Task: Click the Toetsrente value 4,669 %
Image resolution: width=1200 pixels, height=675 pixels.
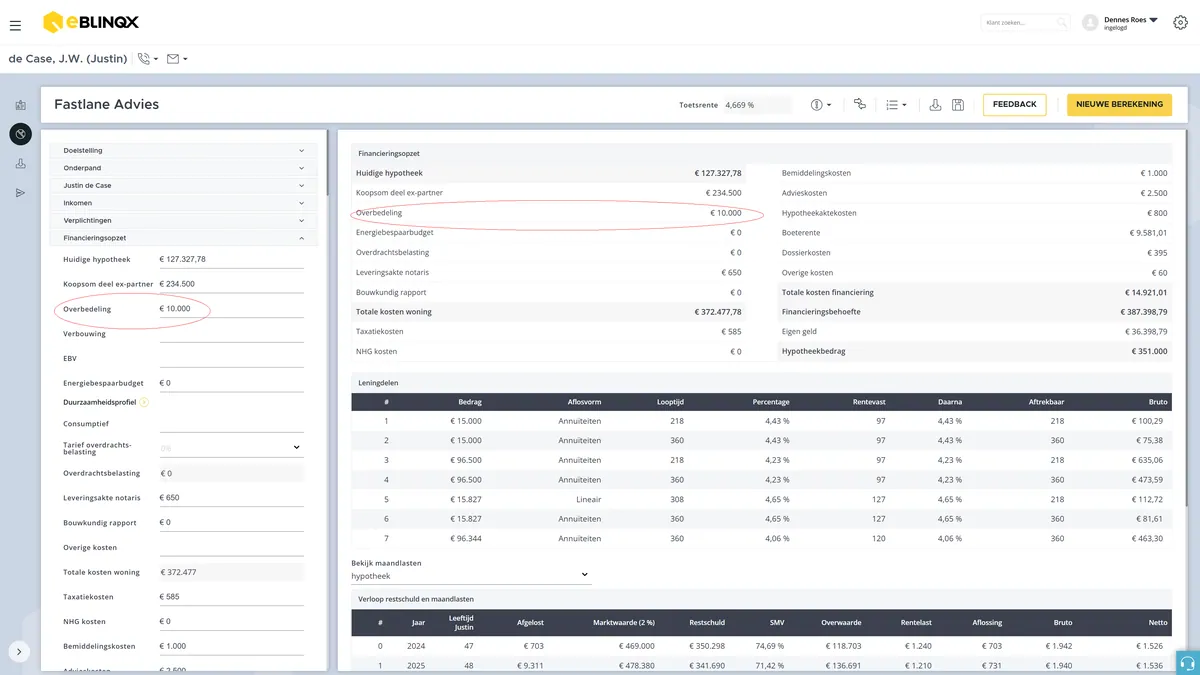Action: point(740,104)
